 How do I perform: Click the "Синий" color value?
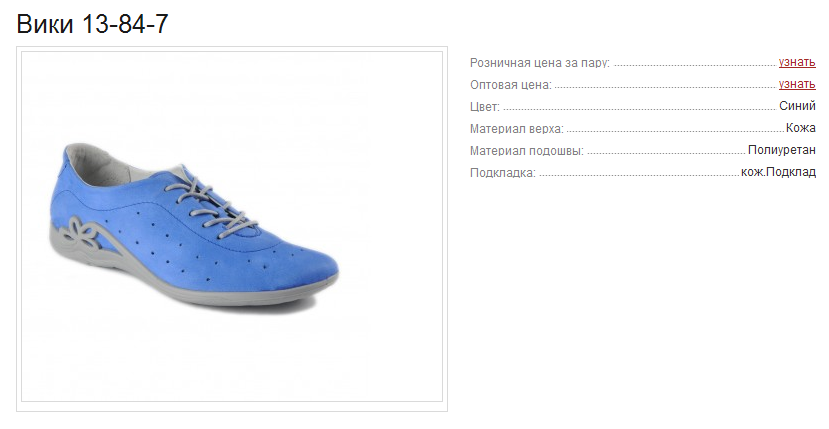click(797, 106)
